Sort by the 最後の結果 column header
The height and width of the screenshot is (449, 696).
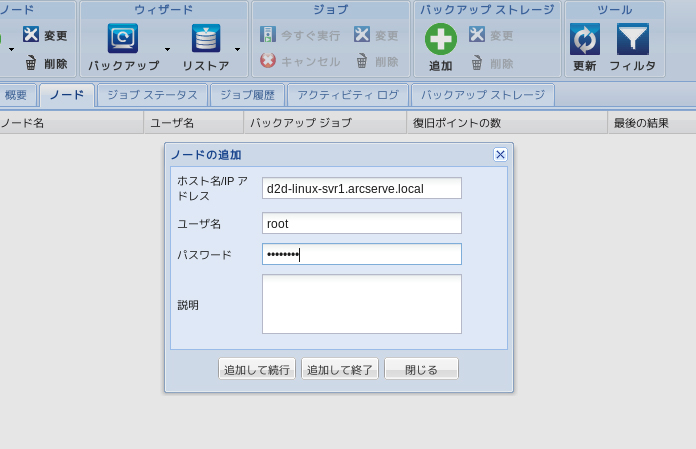point(652,123)
